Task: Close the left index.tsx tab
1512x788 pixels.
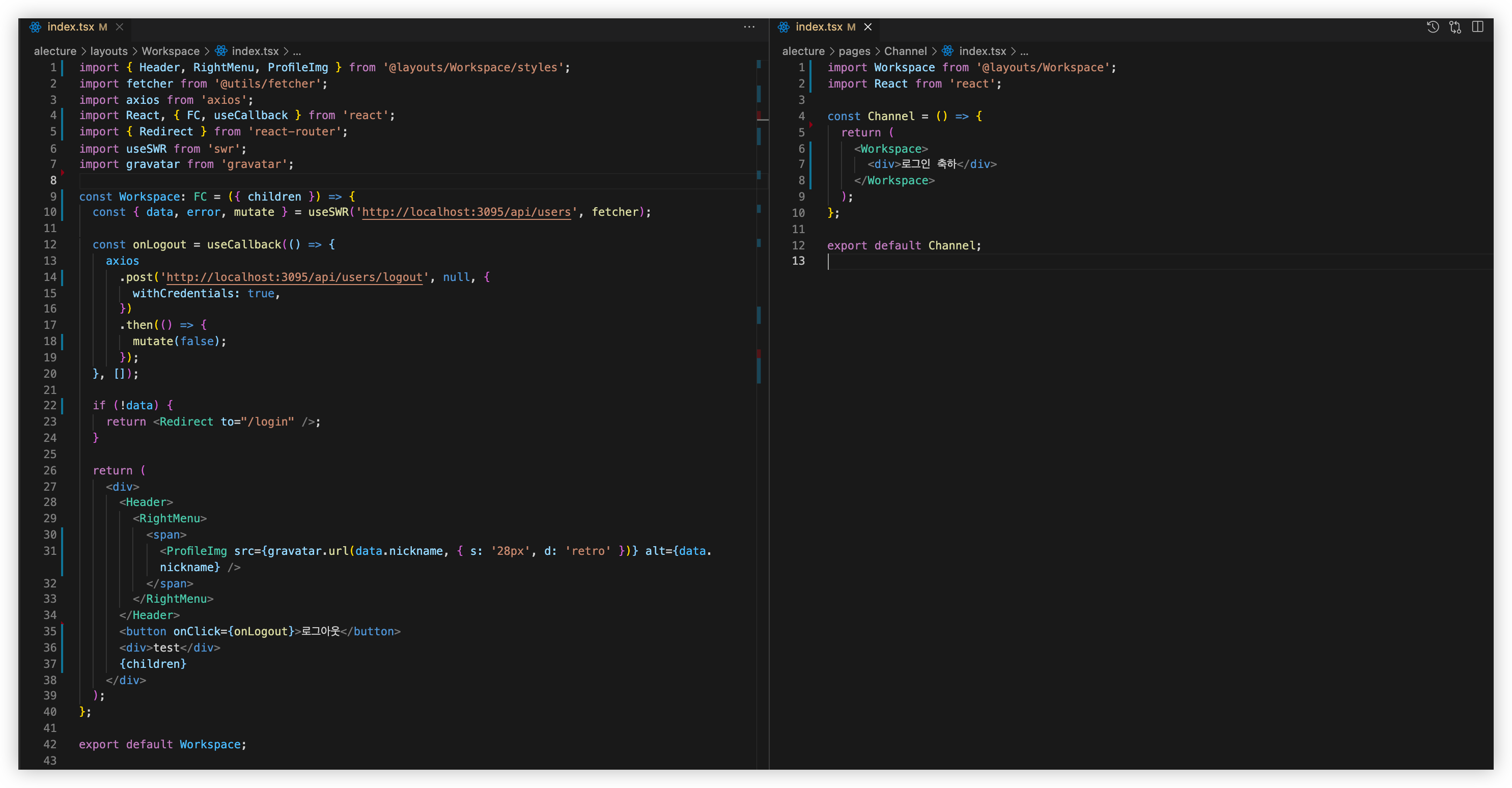Action: click(120, 27)
